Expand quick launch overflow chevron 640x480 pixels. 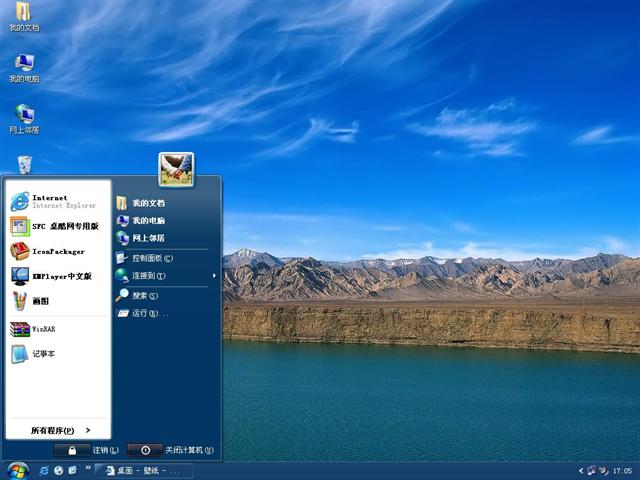(x=88, y=468)
